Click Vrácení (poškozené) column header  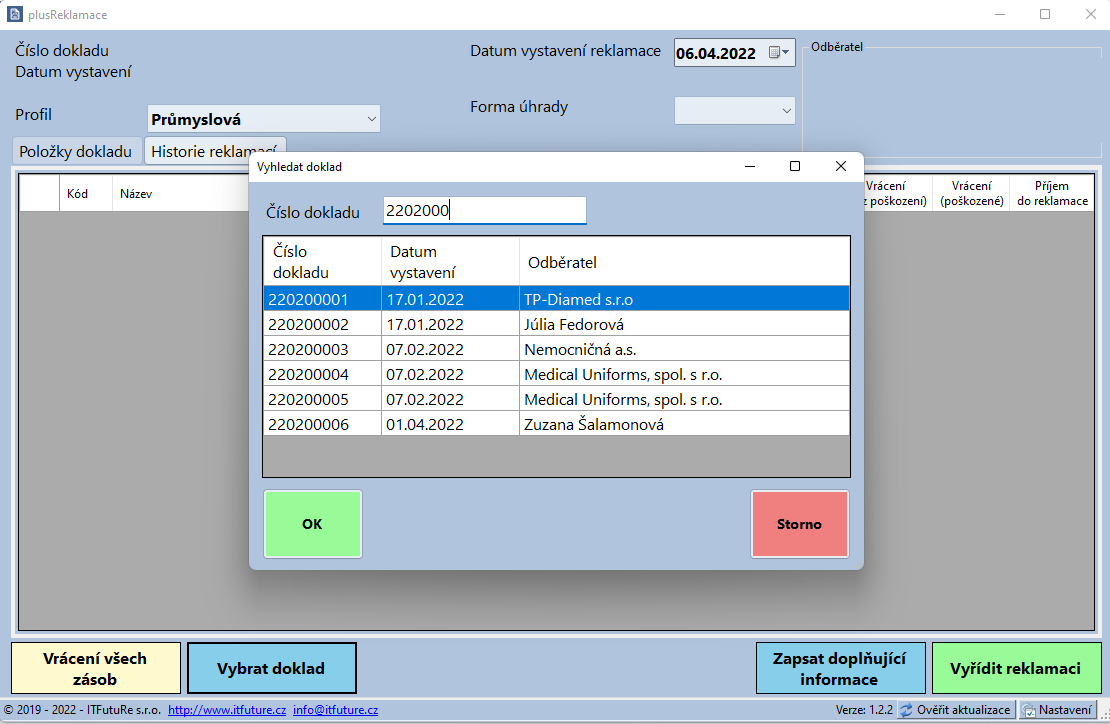(x=971, y=193)
